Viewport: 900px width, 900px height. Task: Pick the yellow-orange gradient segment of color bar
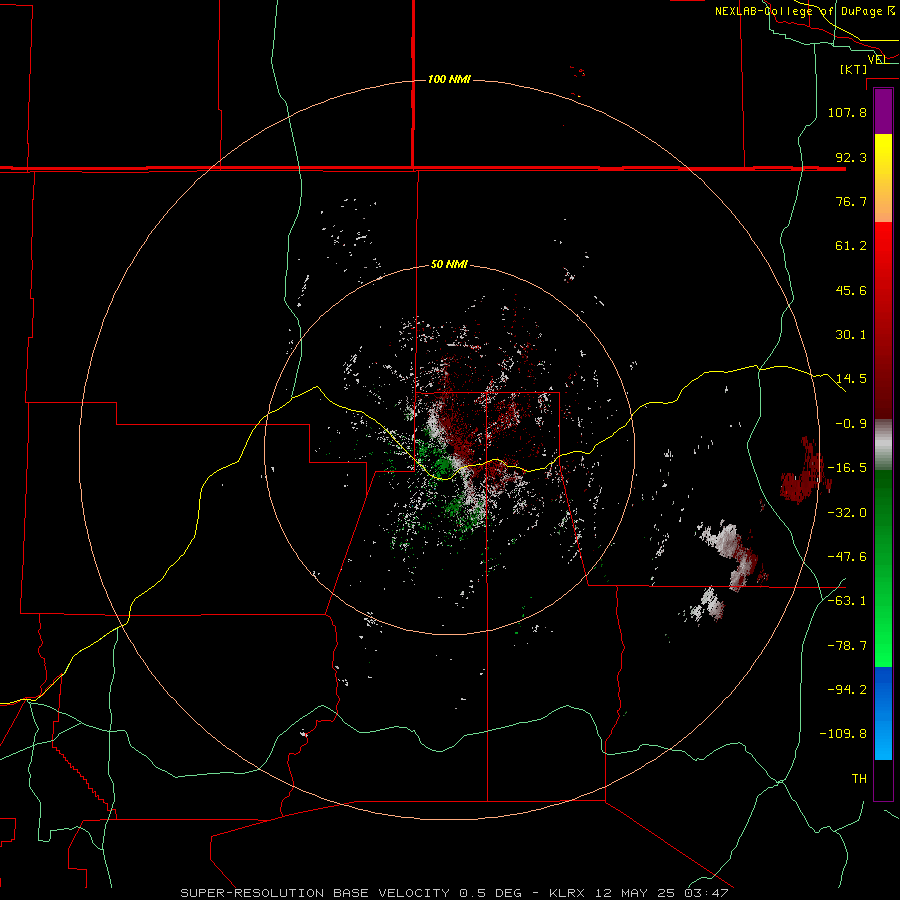(x=883, y=178)
